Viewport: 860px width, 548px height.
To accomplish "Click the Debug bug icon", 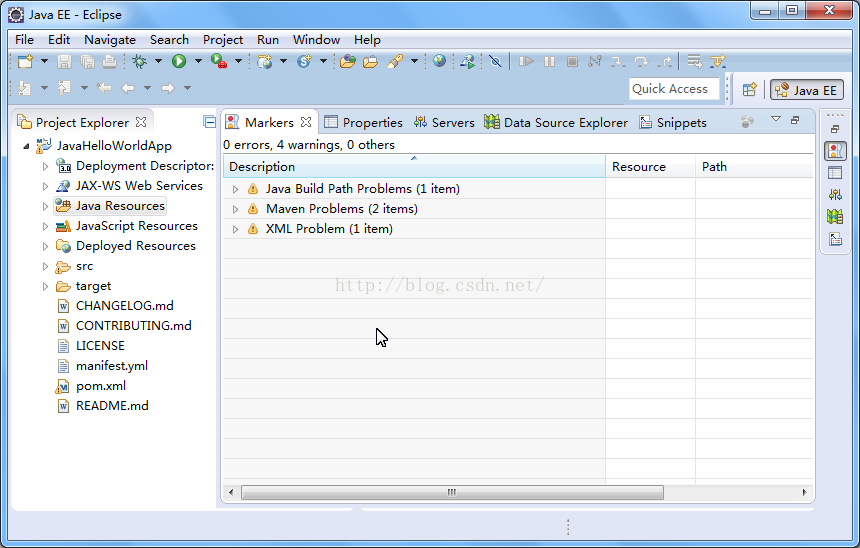I will click(x=139, y=61).
